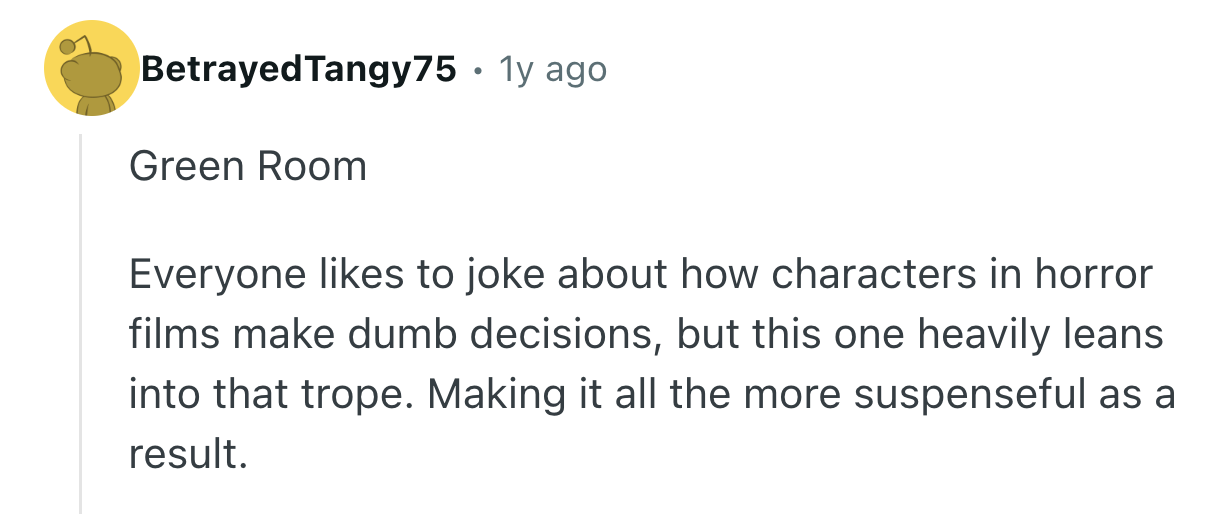
Task: Click the '1y ago' timestamp
Action: click(553, 69)
